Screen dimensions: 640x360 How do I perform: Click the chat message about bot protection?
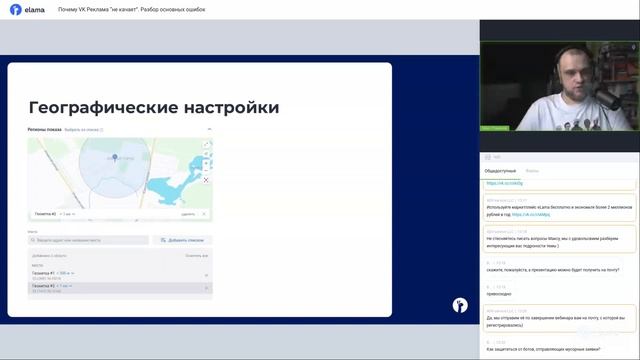coord(543,349)
